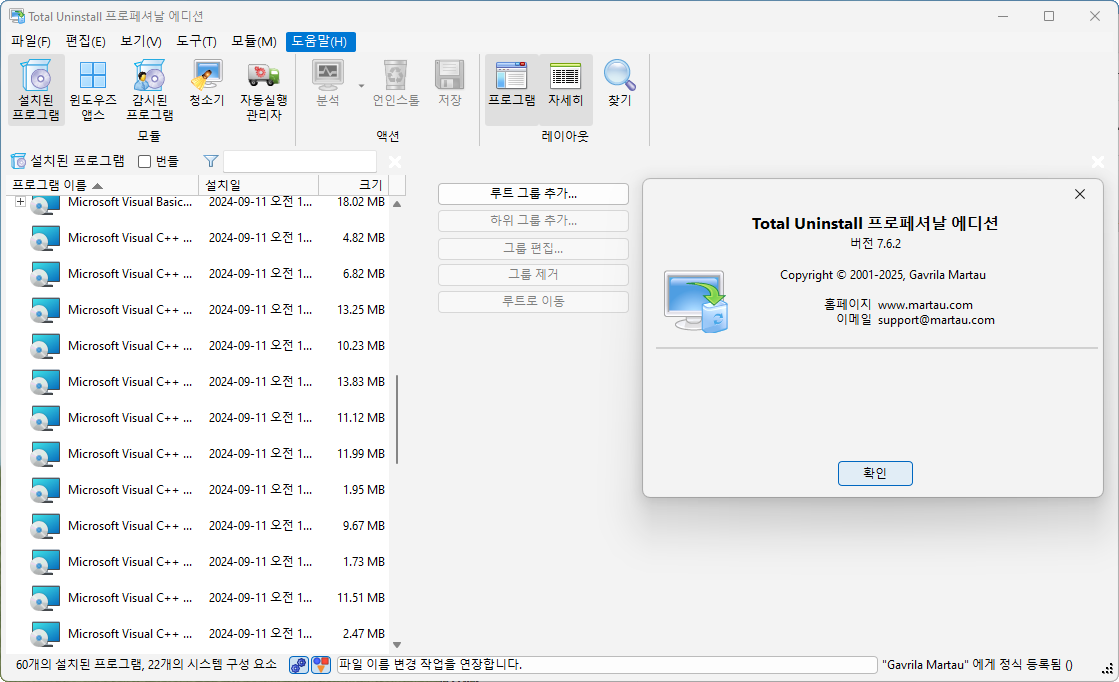Click into the filter search input field
The height and width of the screenshot is (682, 1119).
(x=300, y=162)
